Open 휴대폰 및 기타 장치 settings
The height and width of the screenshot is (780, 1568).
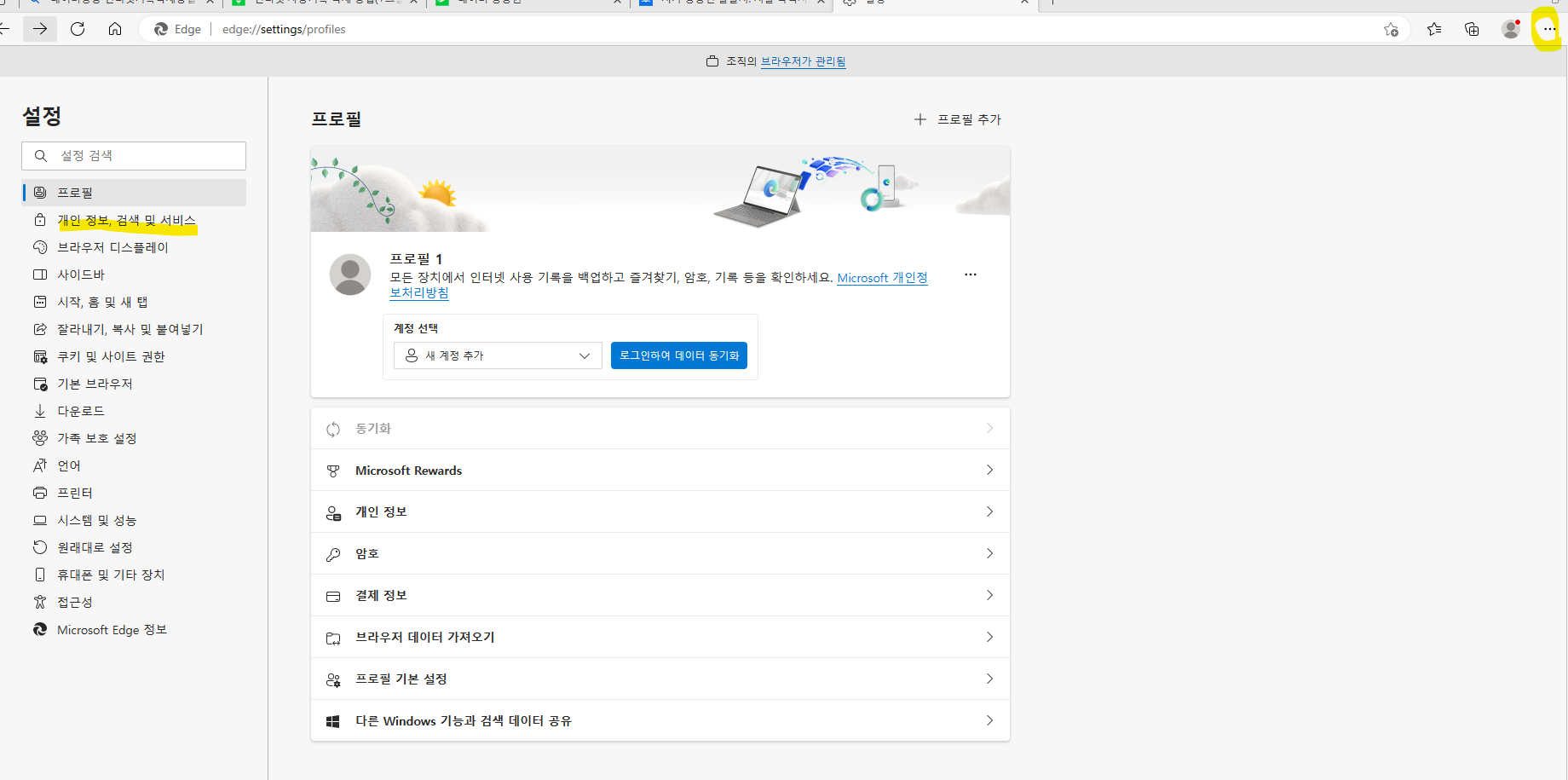pos(135,575)
